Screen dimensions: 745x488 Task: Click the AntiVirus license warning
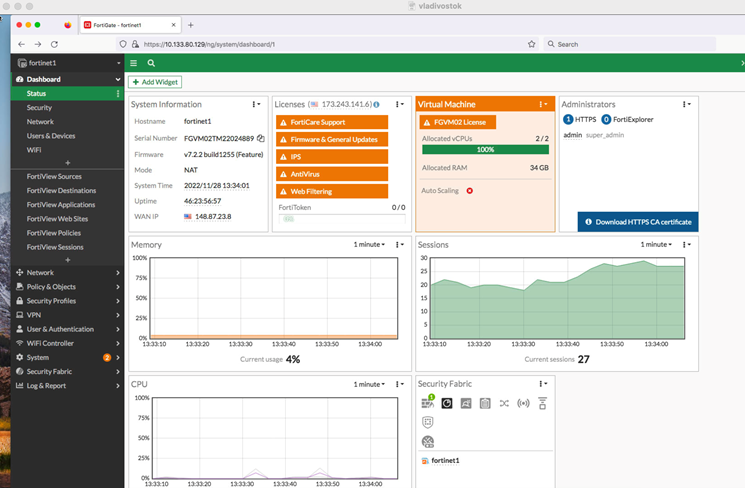332,174
